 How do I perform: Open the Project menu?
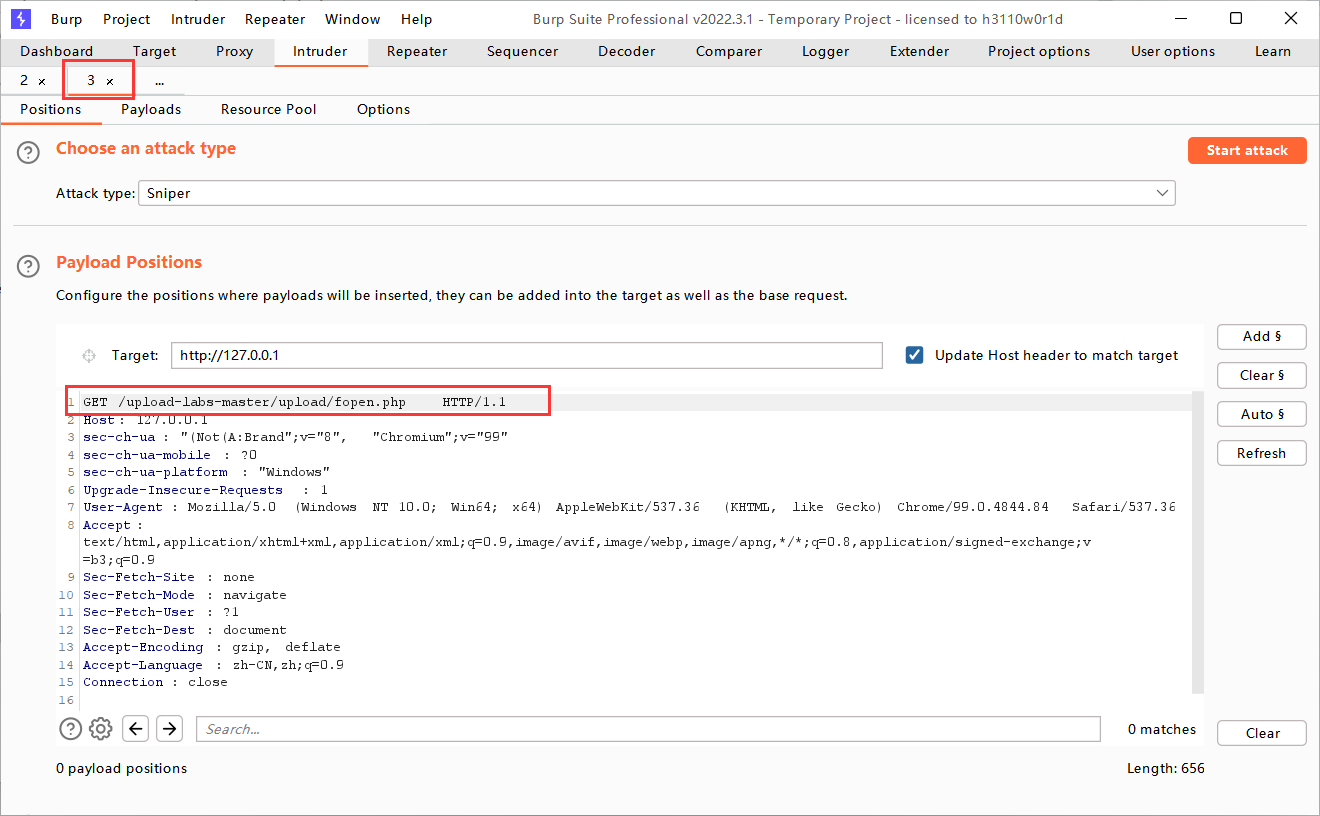click(x=126, y=19)
